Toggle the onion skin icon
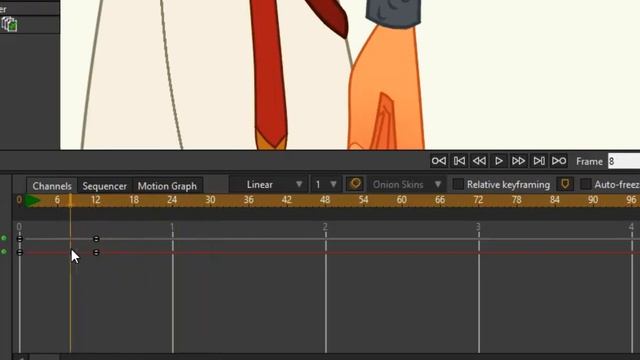Image resolution: width=640 pixels, height=360 pixels. (355, 184)
